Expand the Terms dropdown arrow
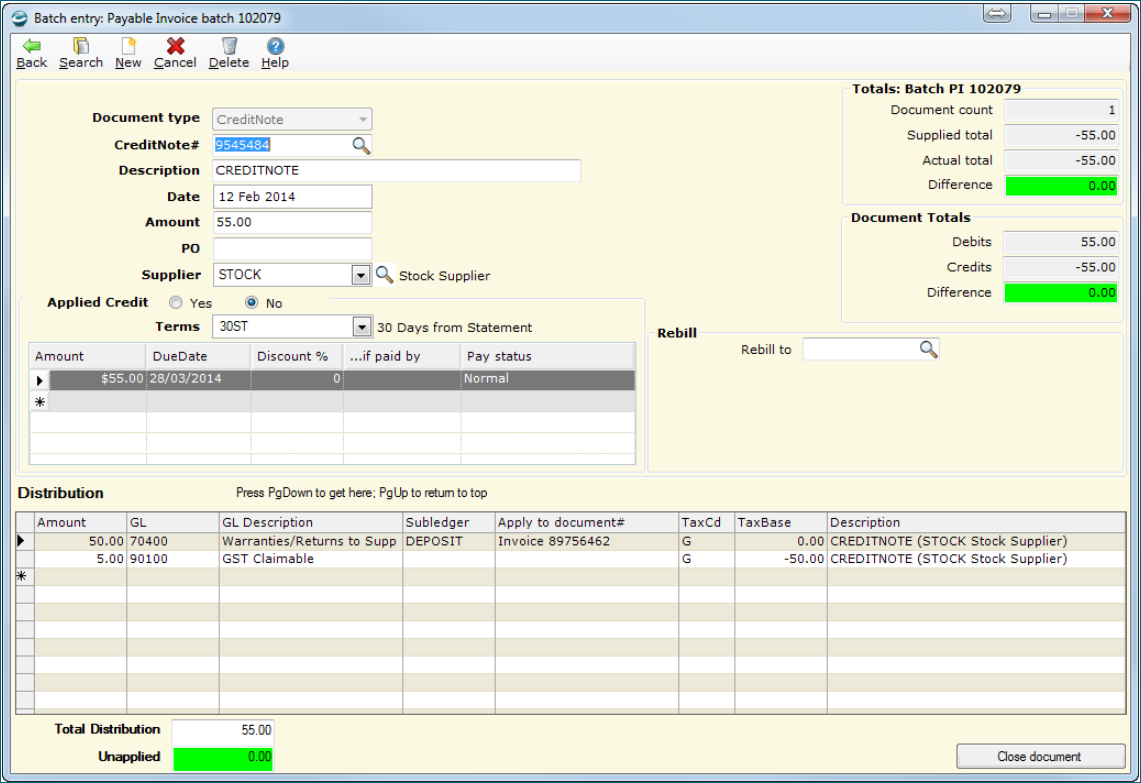The width and height of the screenshot is (1141, 783). tap(362, 327)
